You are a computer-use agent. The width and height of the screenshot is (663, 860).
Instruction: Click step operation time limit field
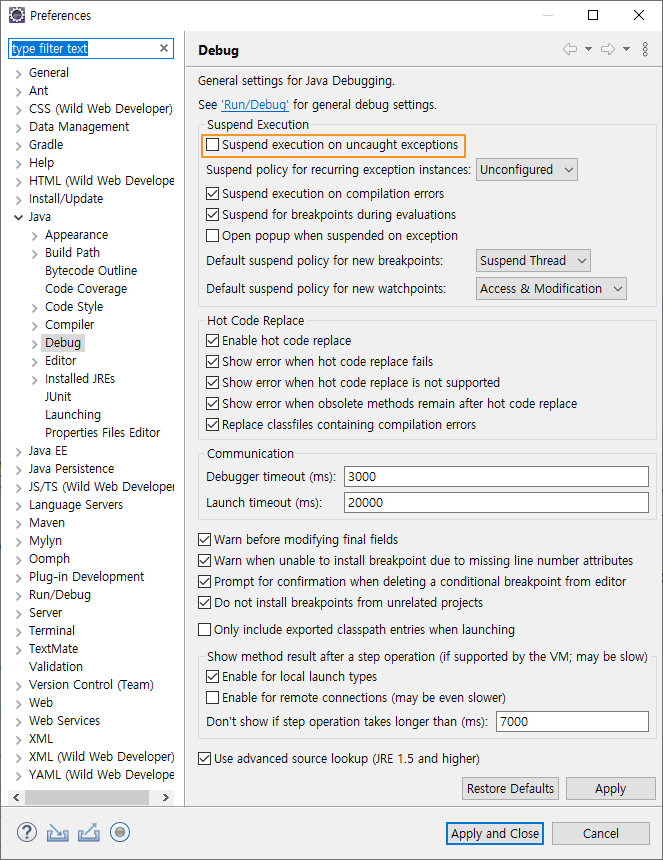pyautogui.click(x=573, y=721)
